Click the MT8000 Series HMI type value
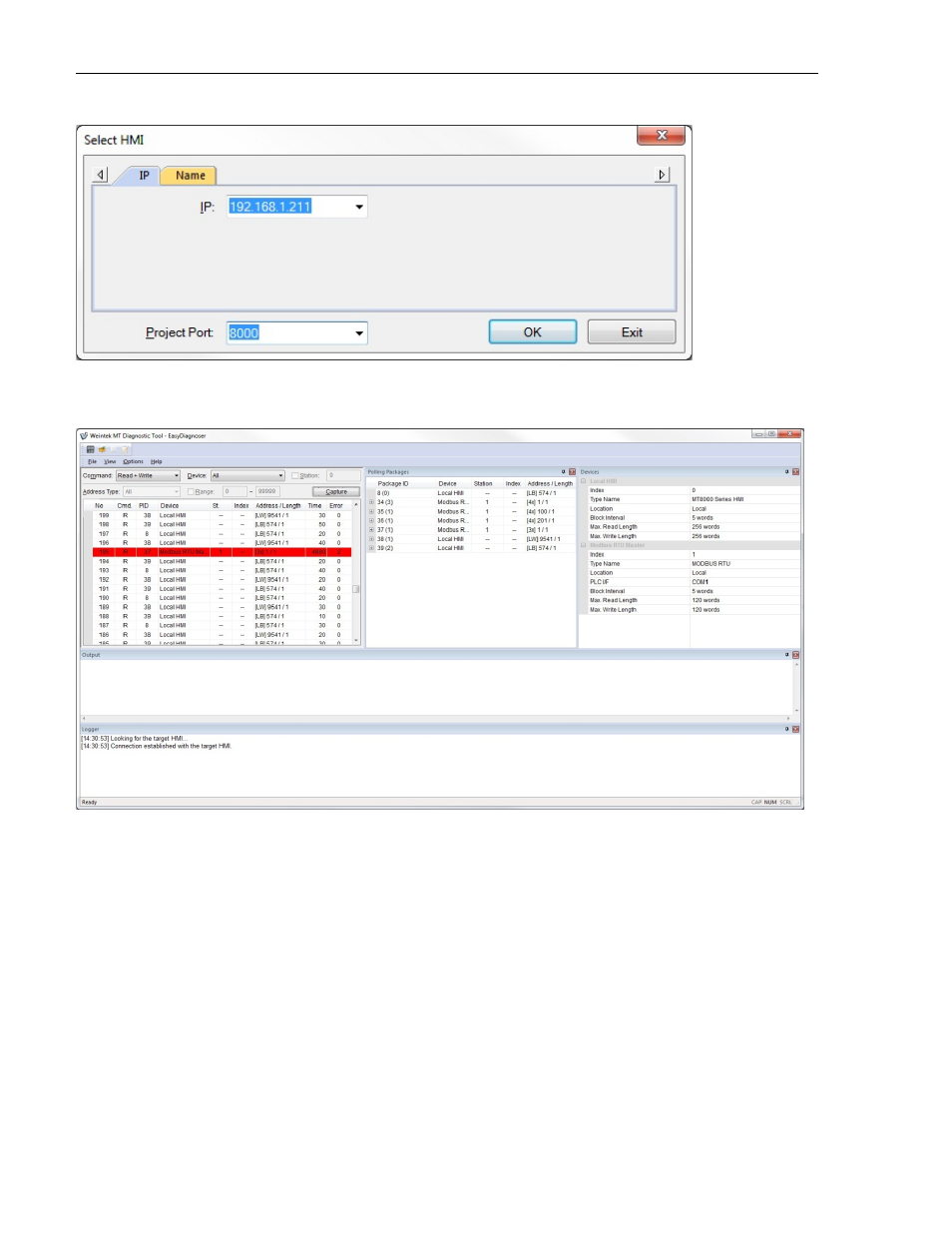Viewport: 952px width, 1233px height. click(x=717, y=499)
